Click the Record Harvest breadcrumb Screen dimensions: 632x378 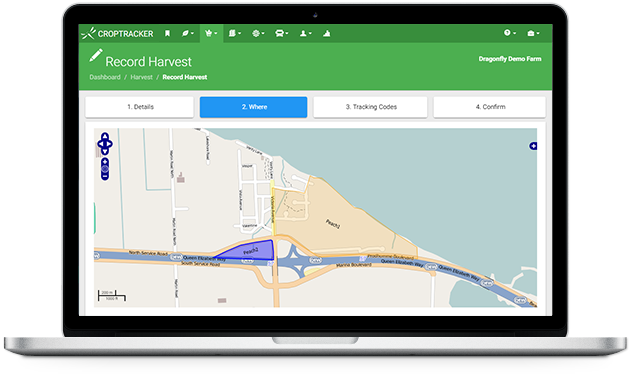click(x=185, y=77)
